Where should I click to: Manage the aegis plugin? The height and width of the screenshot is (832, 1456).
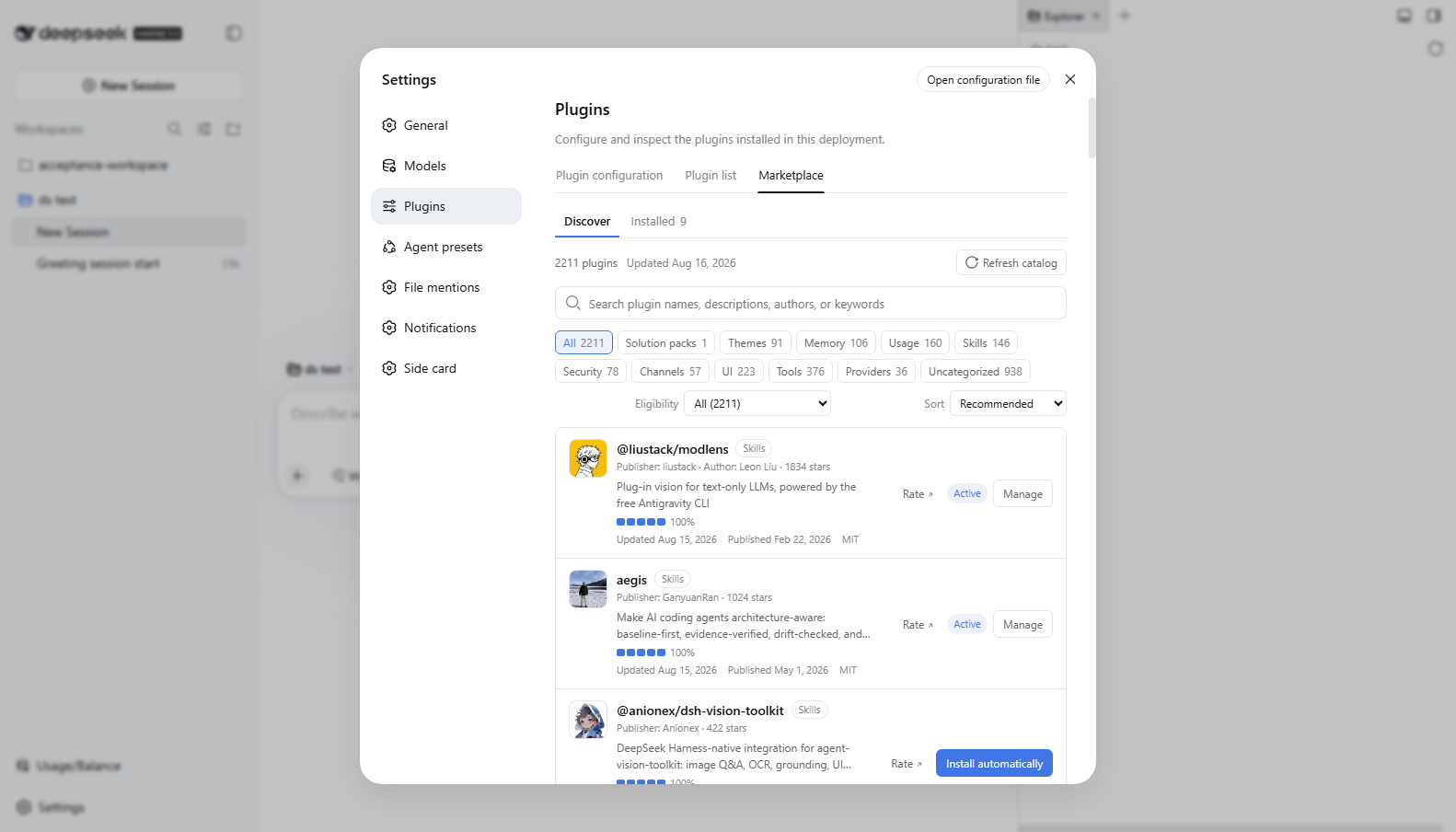tap(1023, 625)
